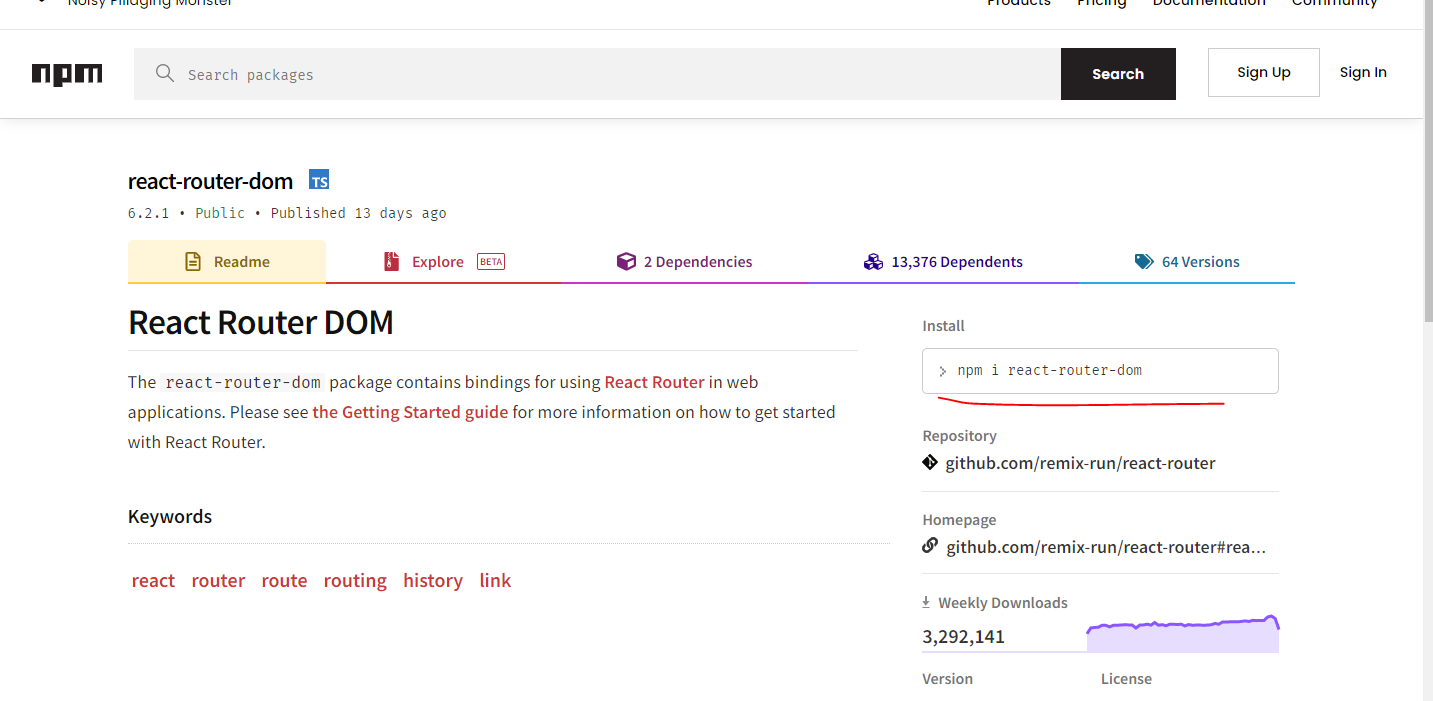Viewport: 1433px width, 701px height.
Task: Click the Versions tags icon
Action: click(x=1144, y=262)
